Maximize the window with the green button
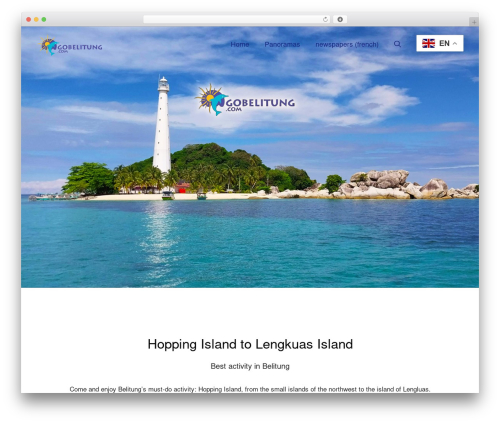 click(x=44, y=19)
